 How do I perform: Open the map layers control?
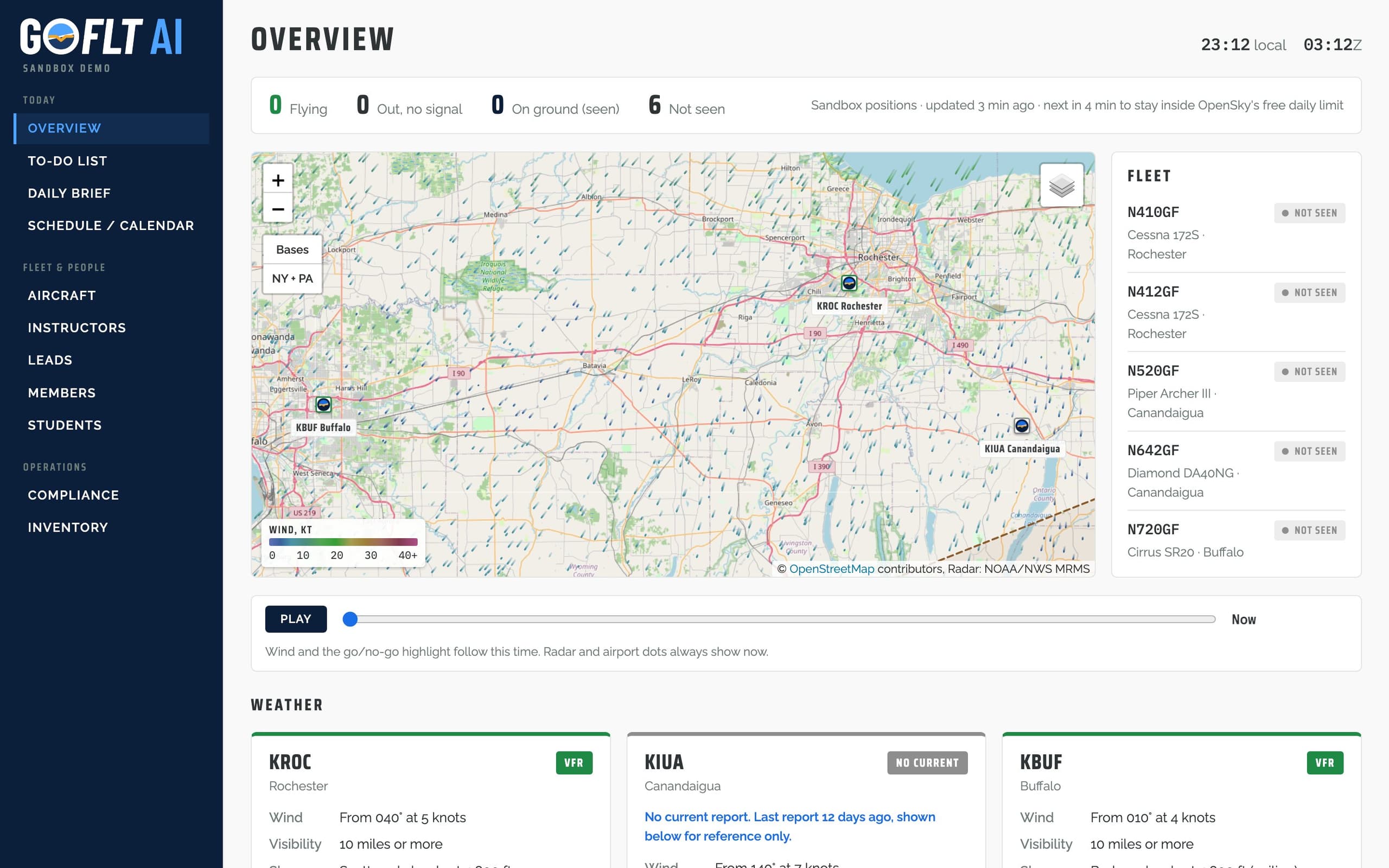(1061, 186)
